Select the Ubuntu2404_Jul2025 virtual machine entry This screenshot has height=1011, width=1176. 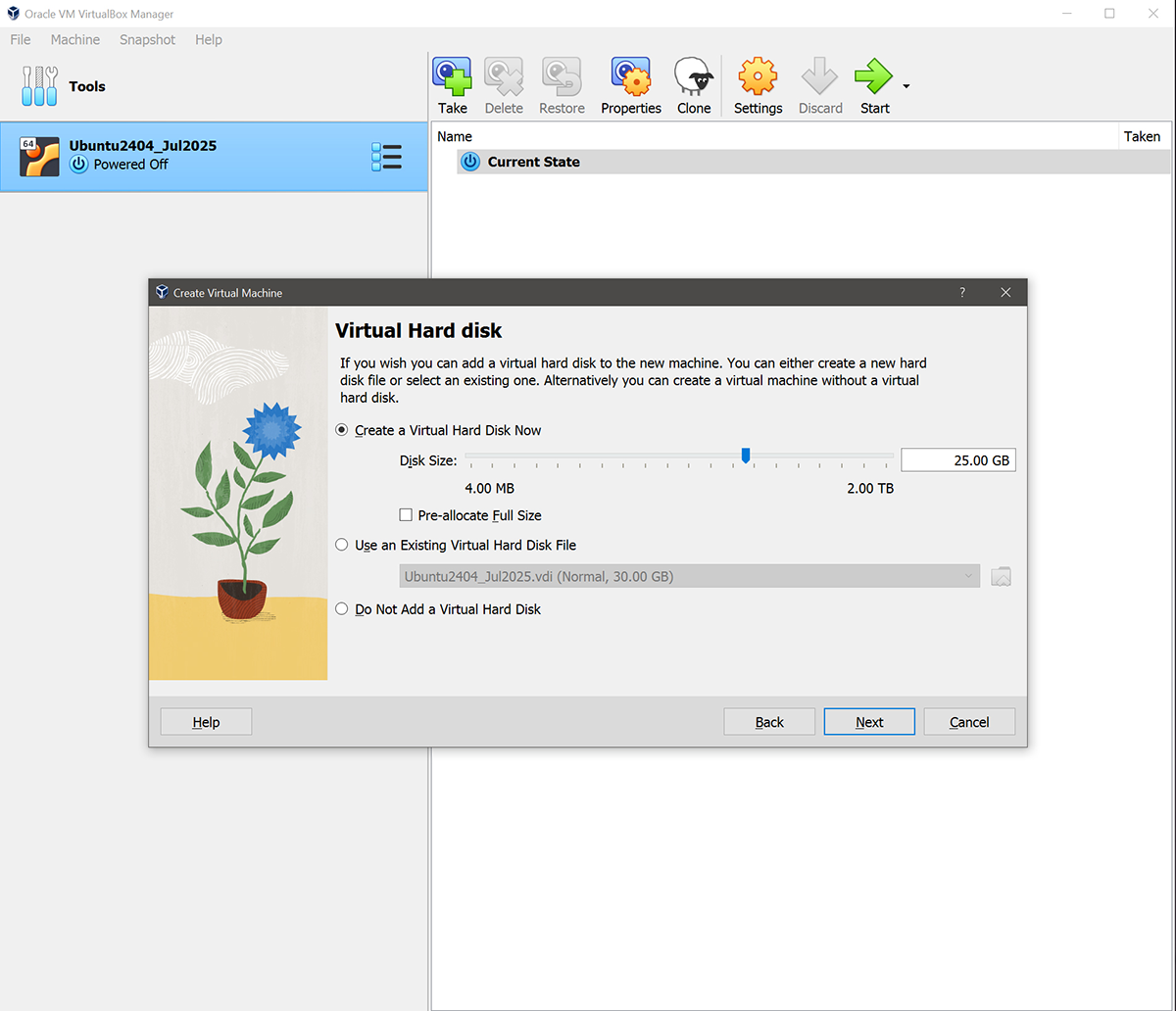214,157
